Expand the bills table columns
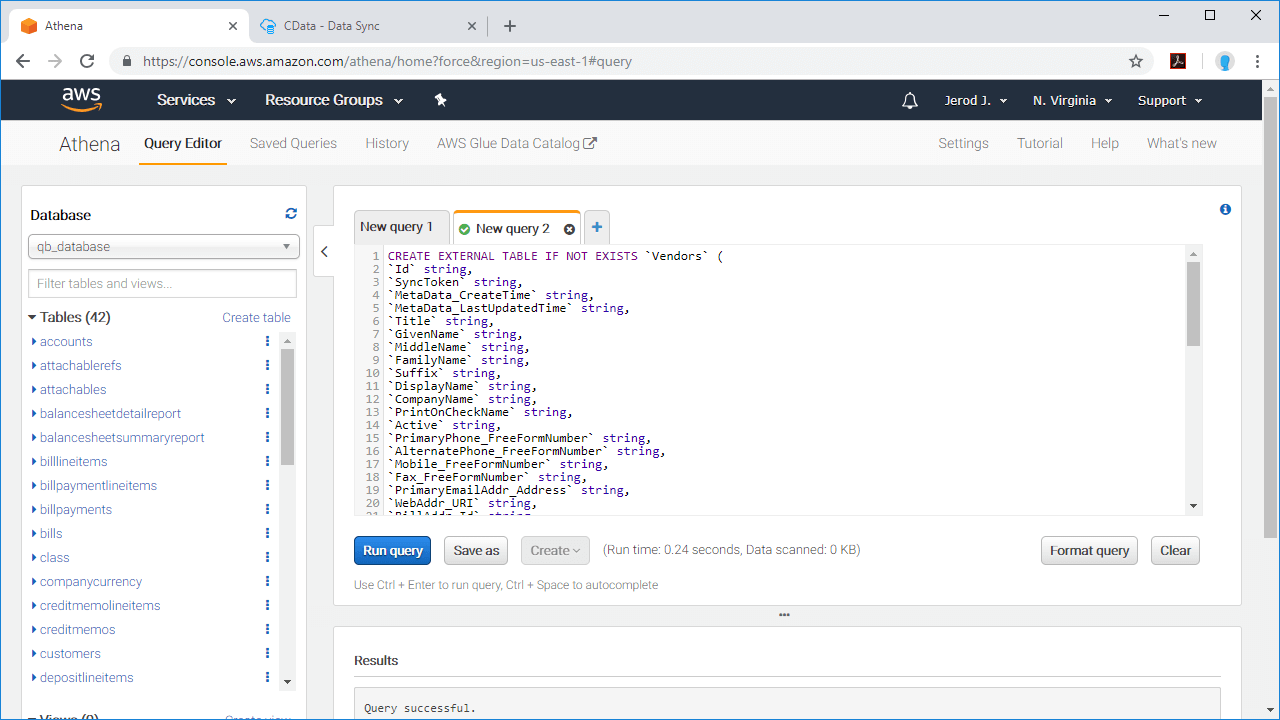This screenshot has width=1280, height=720. [x=33, y=534]
